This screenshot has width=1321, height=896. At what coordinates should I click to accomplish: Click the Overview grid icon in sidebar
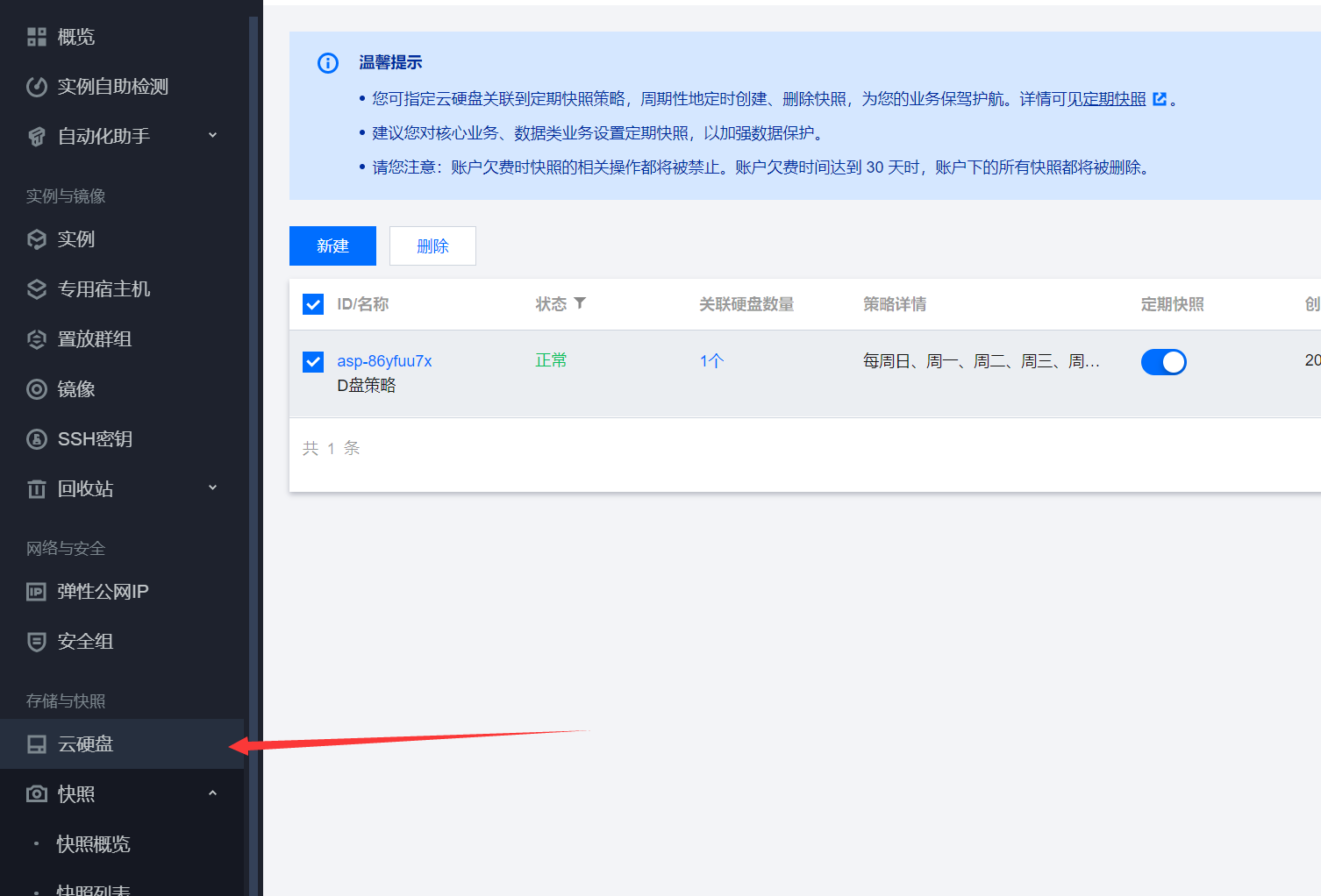[37, 37]
